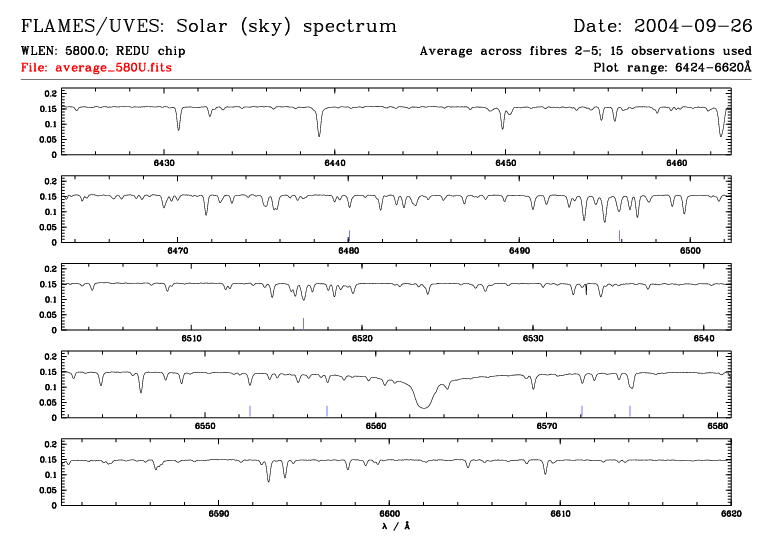
Task: Click the 6530 wavelength axis label
Action: click(x=533, y=339)
